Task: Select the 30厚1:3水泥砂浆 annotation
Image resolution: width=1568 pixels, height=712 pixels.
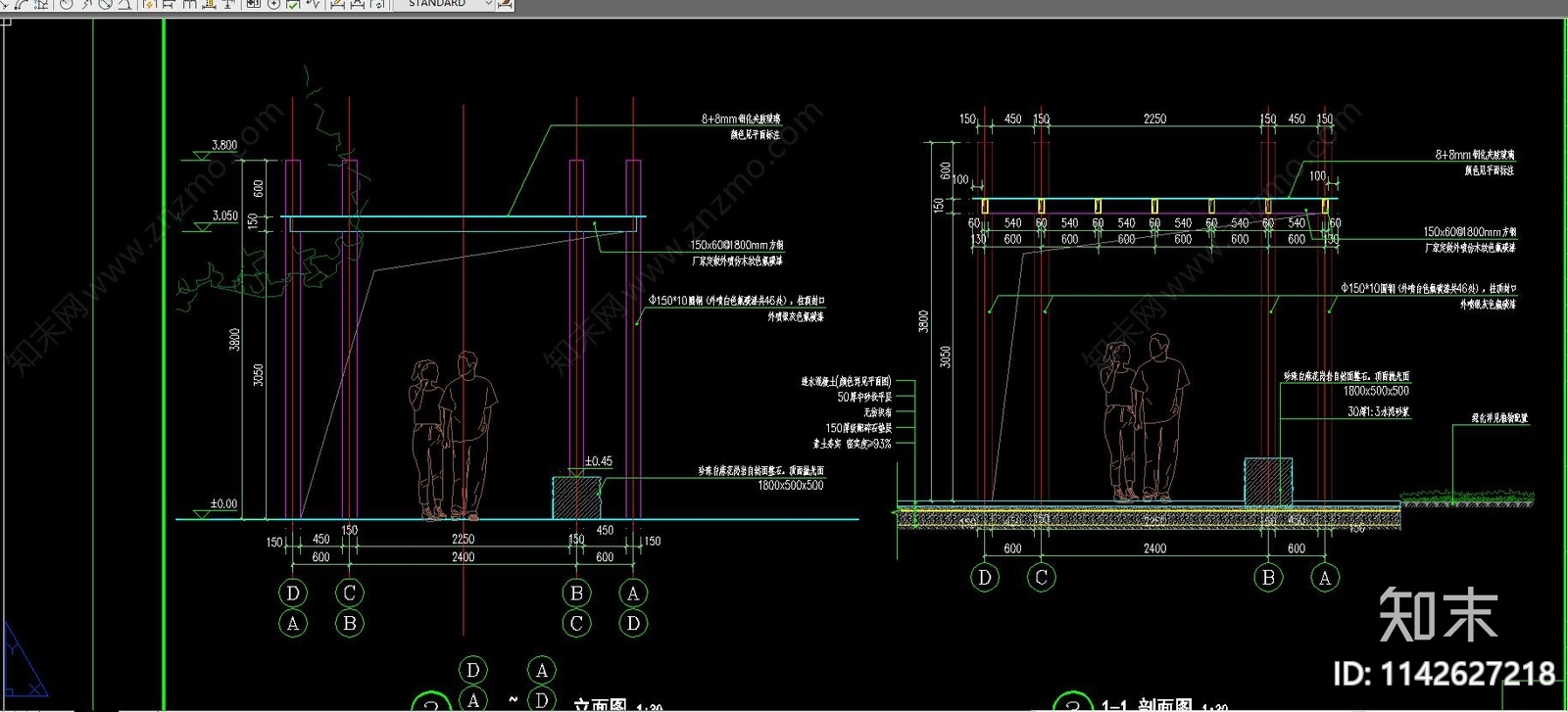Action: [x=1378, y=411]
